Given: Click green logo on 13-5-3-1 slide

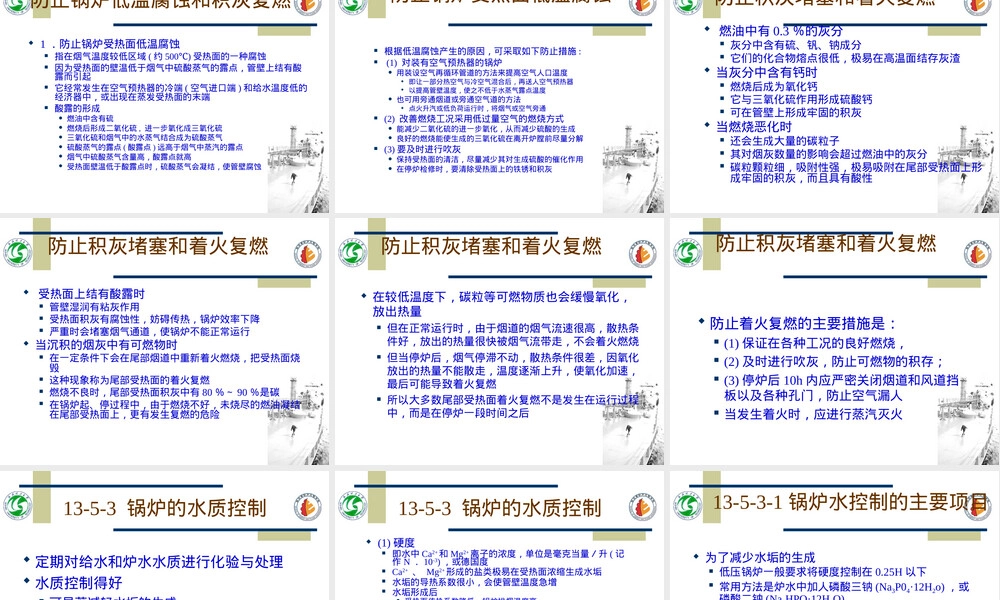Looking at the screenshot, I should click(687, 506).
